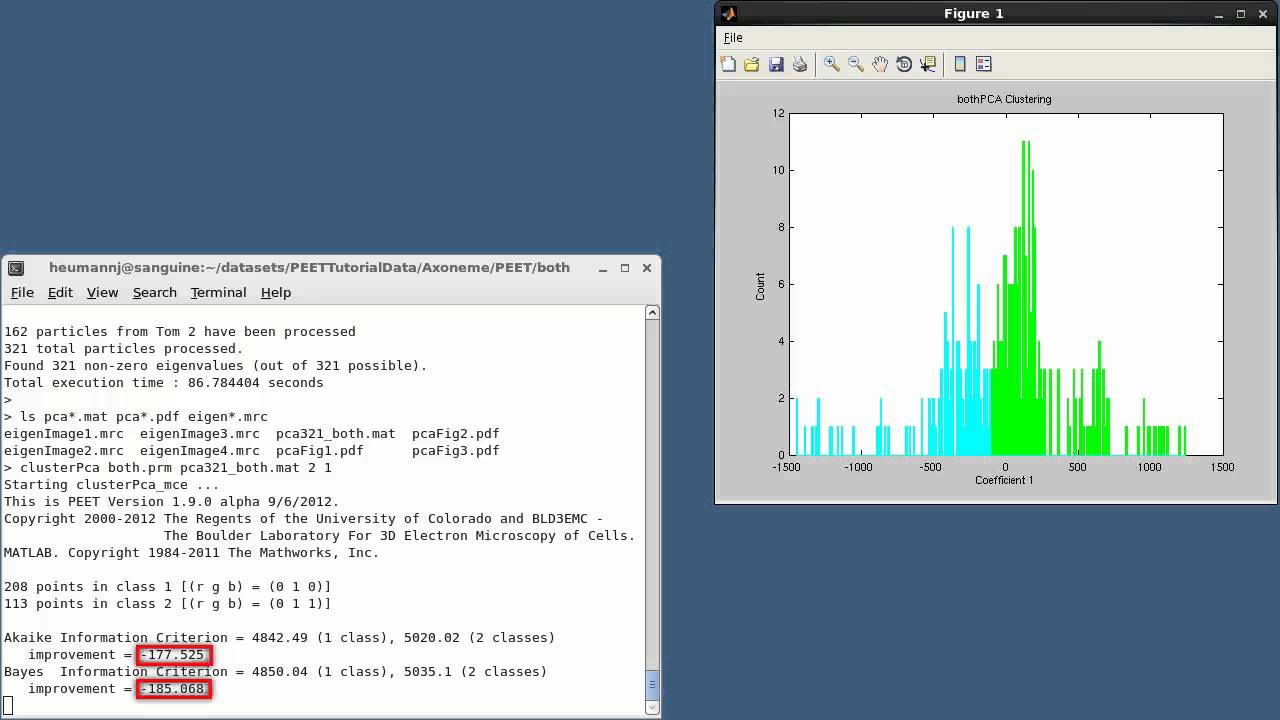Click the 'Coefficient 1' x-axis label
Screen dimensions: 1280x720
1004,480
